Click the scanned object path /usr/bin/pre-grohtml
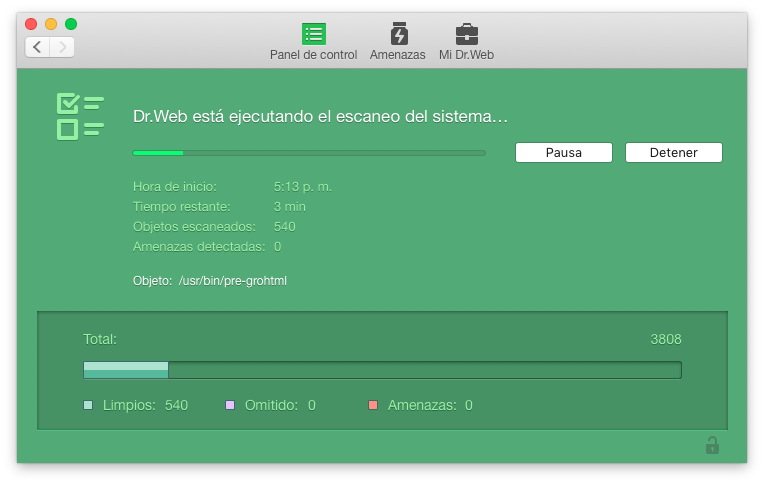The image size is (764, 484). click(233, 281)
